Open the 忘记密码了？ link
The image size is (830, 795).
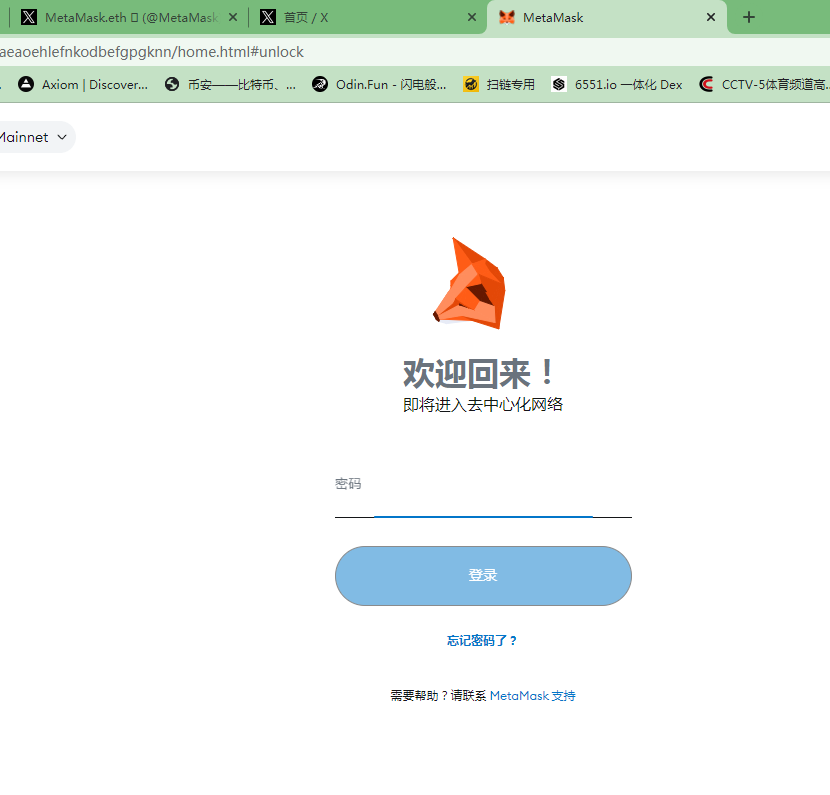tap(482, 640)
